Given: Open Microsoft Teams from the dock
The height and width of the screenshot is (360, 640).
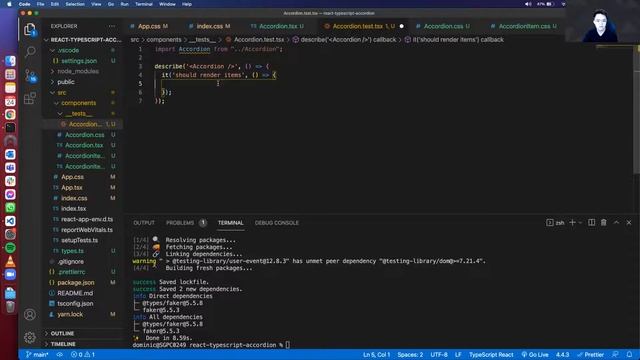Looking at the screenshot, I should coord(10,168).
